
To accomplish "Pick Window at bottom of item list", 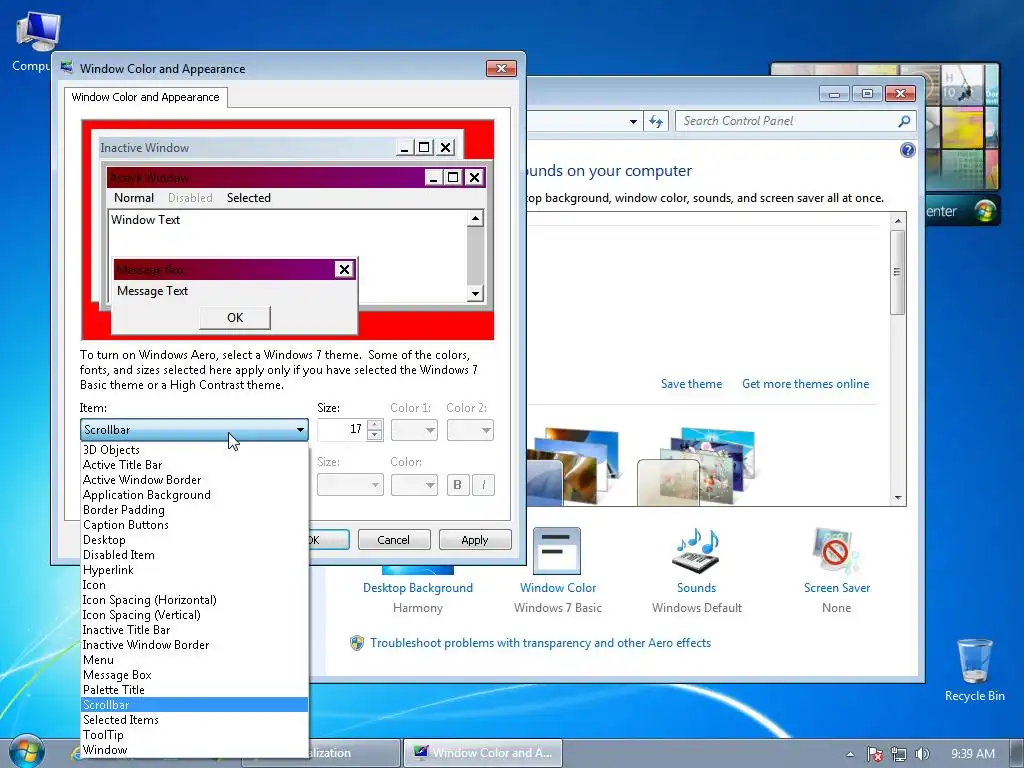I will 194,750.
